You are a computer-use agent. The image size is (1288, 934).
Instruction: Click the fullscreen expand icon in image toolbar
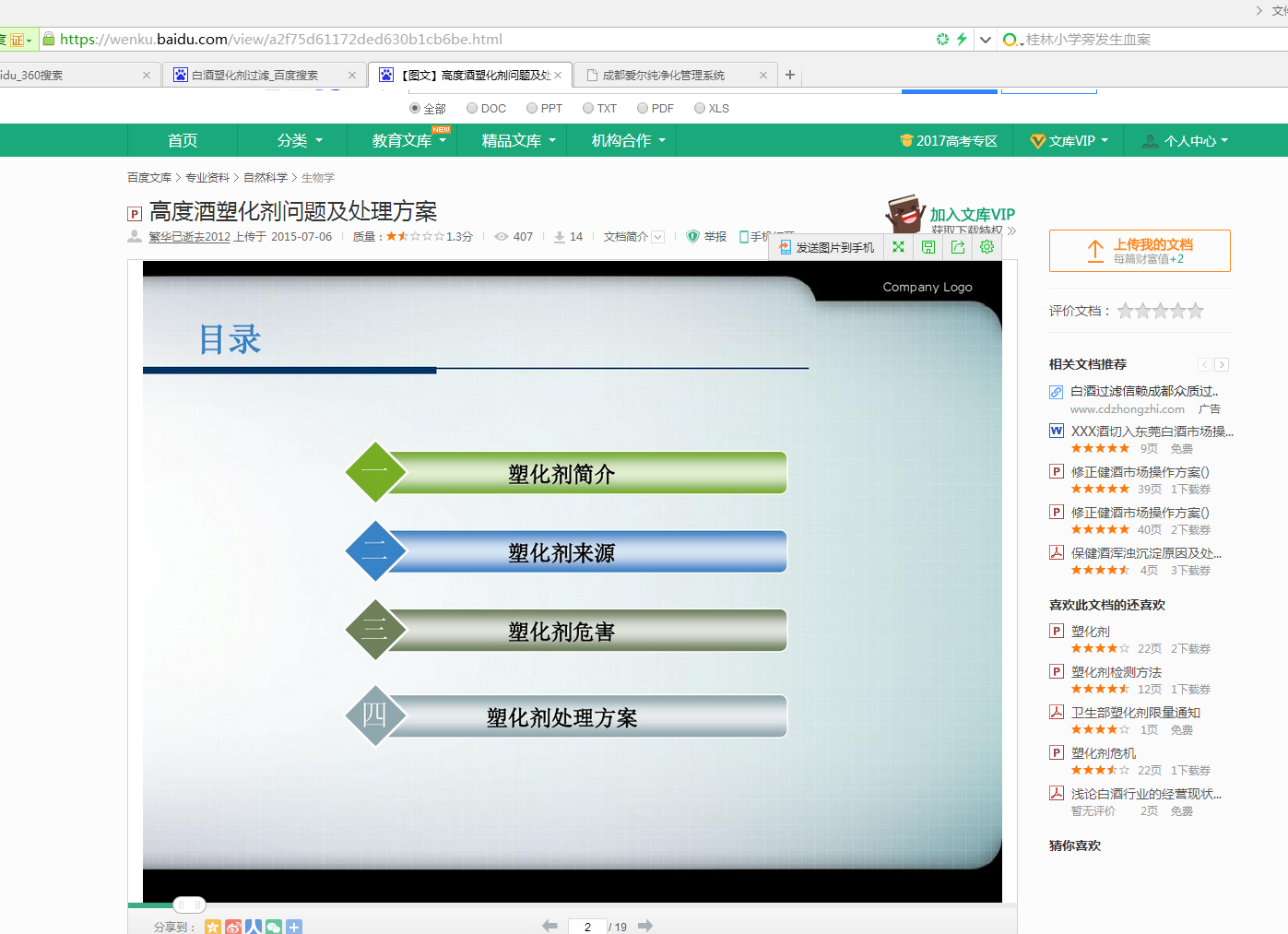click(898, 247)
